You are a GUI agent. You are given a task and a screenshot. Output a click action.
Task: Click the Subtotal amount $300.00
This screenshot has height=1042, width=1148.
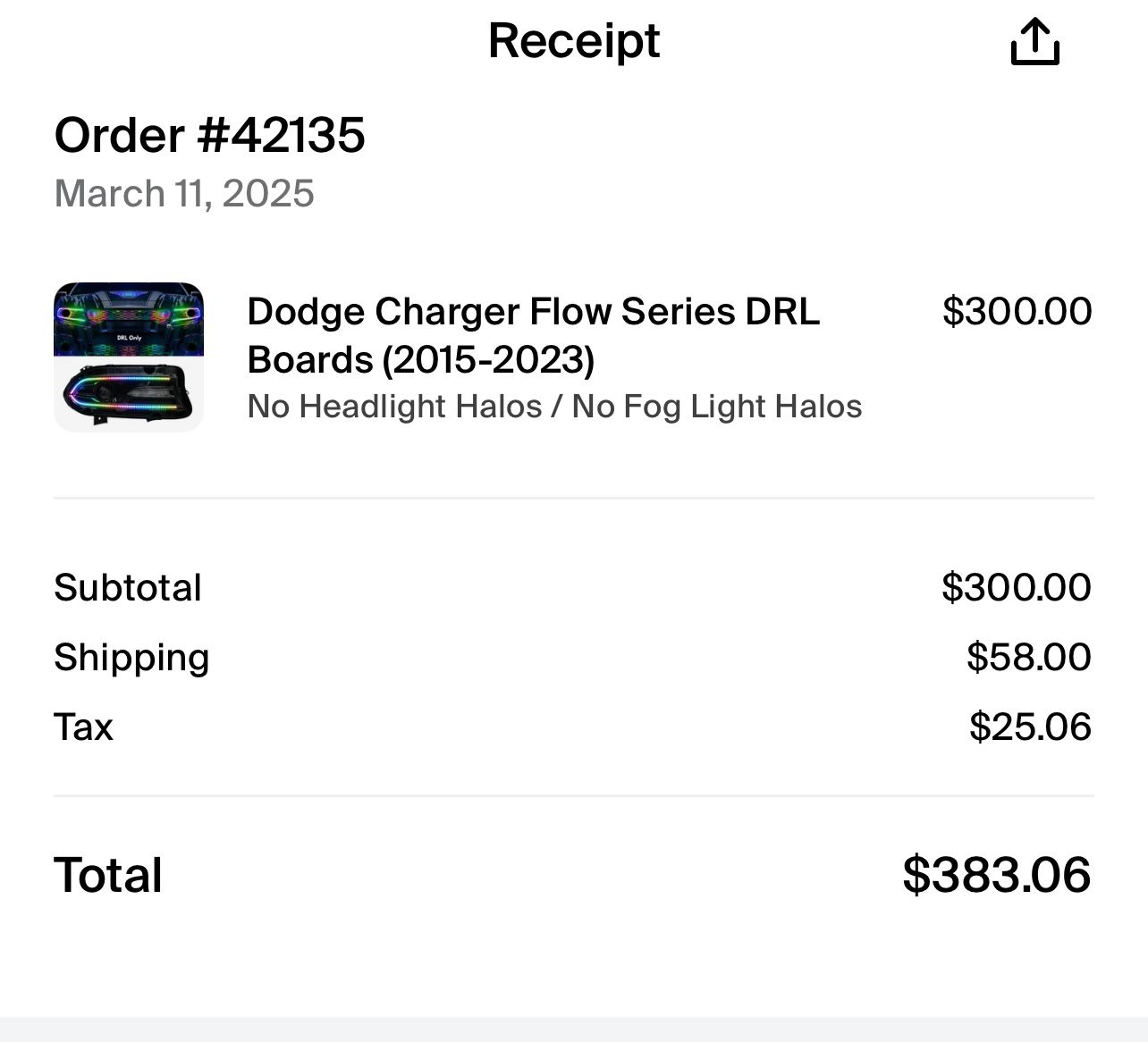pyautogui.click(x=1016, y=587)
